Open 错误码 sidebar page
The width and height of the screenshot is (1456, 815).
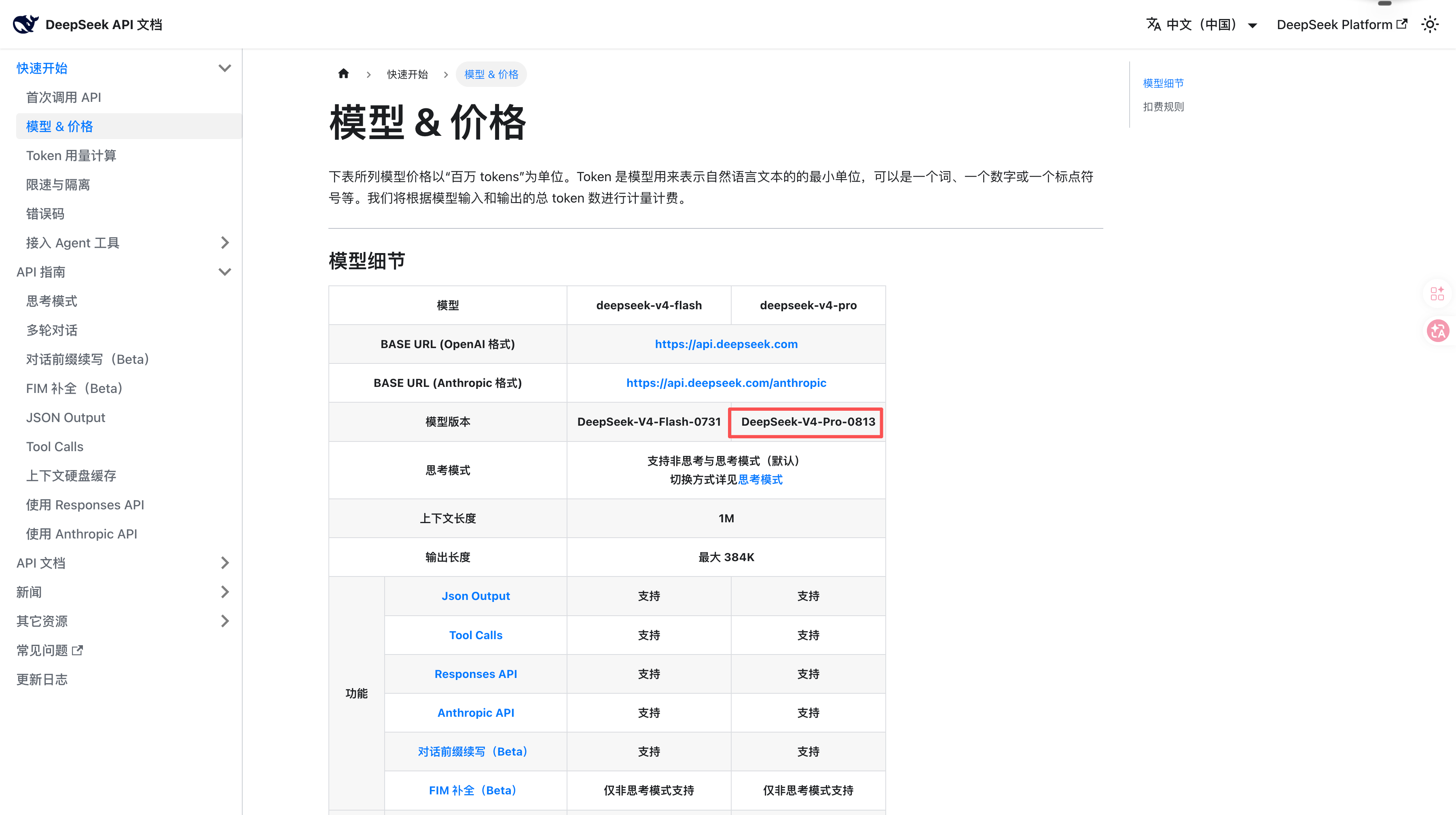[x=45, y=213]
